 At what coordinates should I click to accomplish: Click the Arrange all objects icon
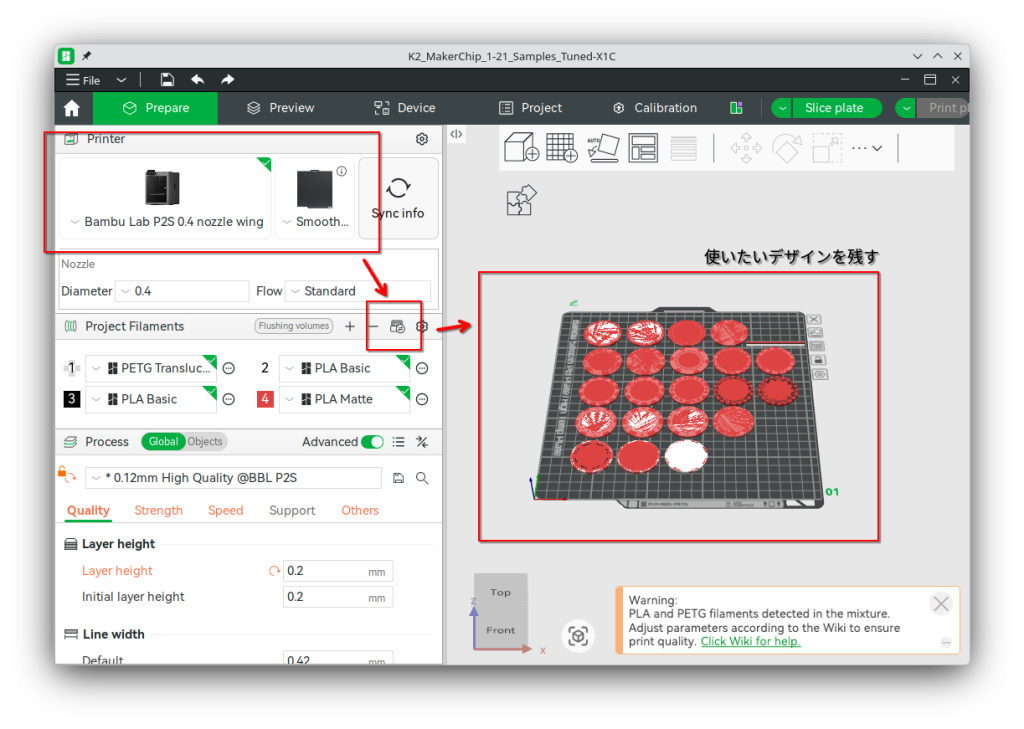pos(643,148)
